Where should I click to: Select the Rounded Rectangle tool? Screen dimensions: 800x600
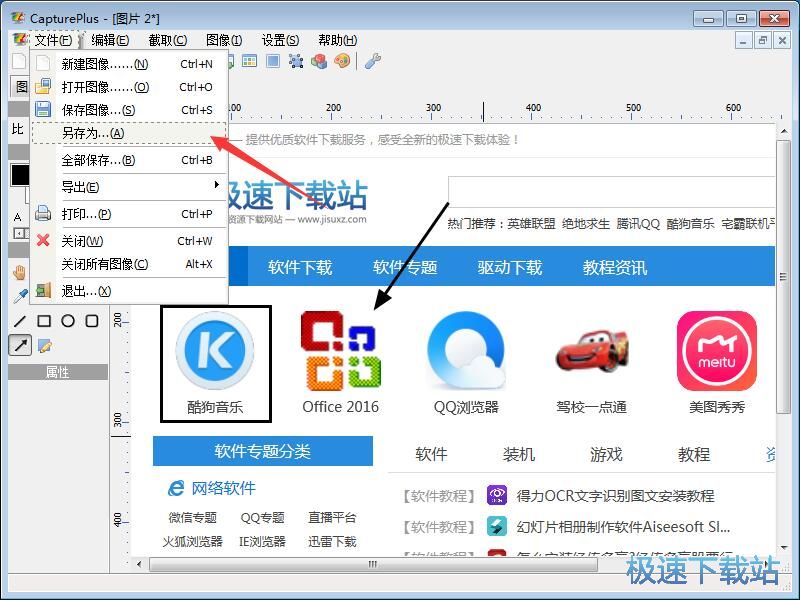[x=92, y=321]
